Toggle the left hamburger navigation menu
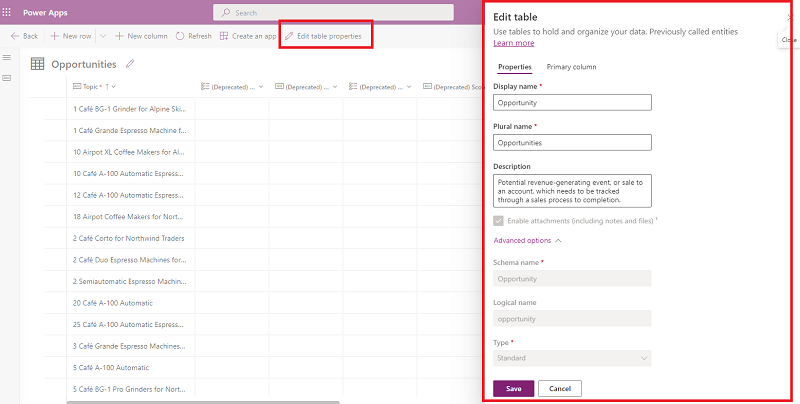Image resolution: width=800 pixels, height=404 pixels. pos(7,58)
